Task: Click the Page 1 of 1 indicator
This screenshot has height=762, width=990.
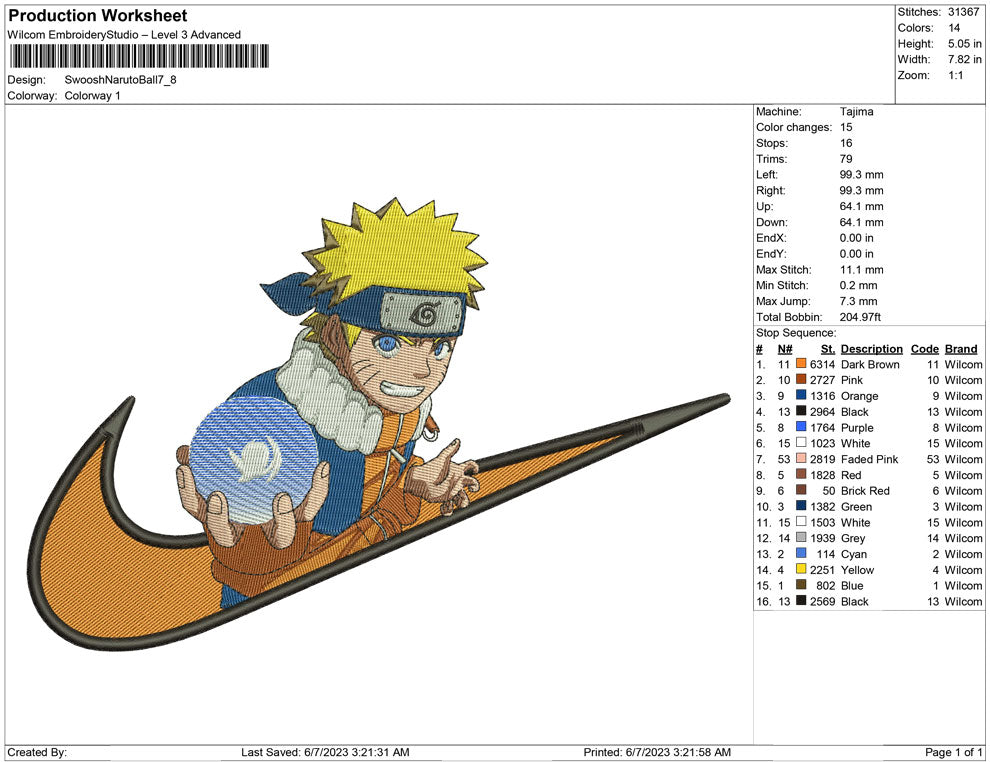Action: [x=953, y=752]
